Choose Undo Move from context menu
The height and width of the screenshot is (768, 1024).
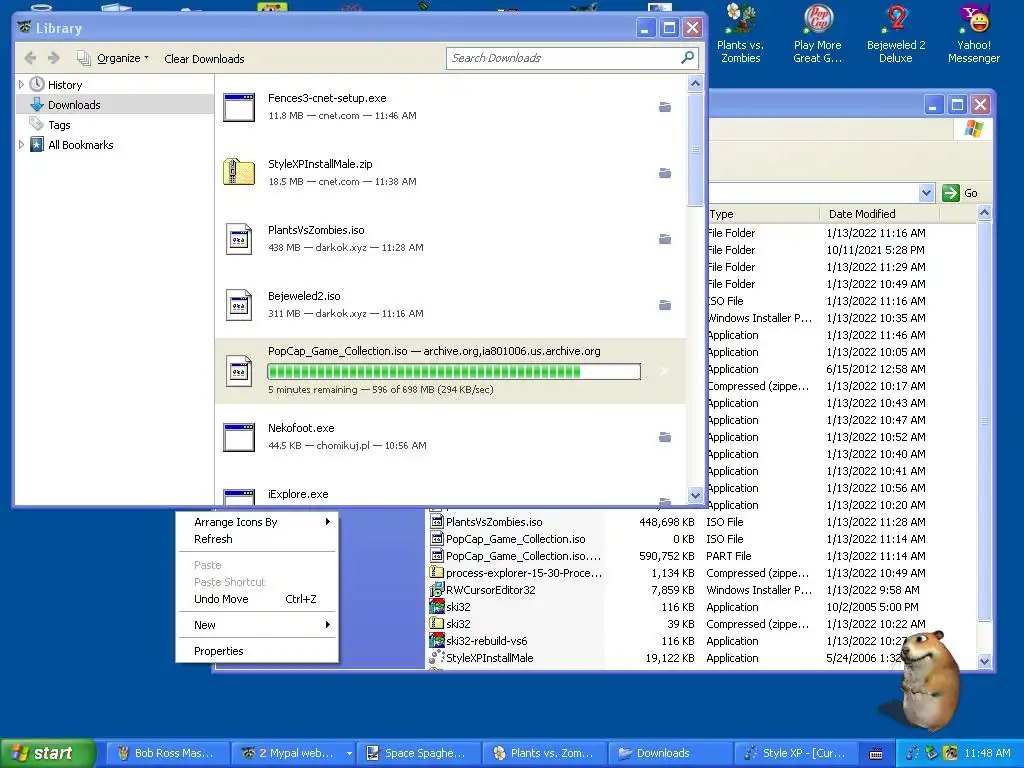258,599
